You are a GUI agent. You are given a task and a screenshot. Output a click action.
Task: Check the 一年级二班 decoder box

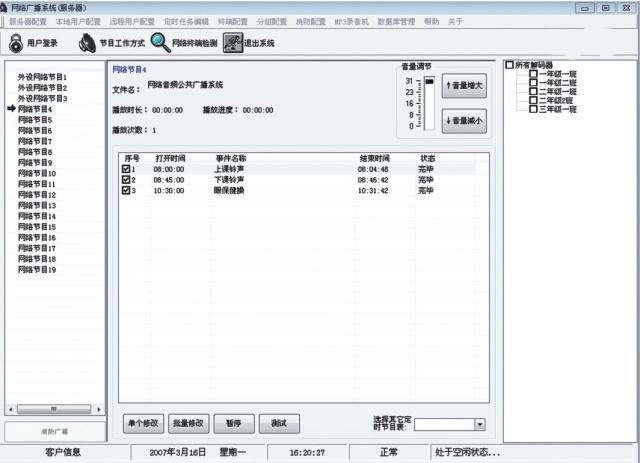tap(533, 82)
